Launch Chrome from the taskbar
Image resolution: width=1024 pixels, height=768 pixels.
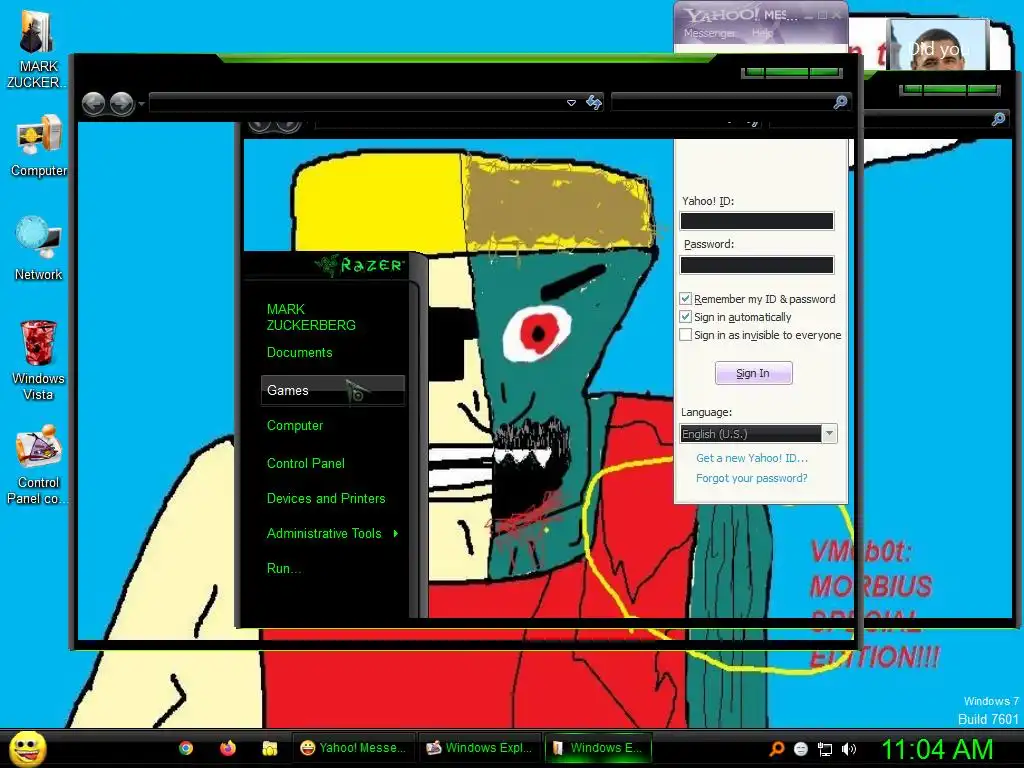186,748
